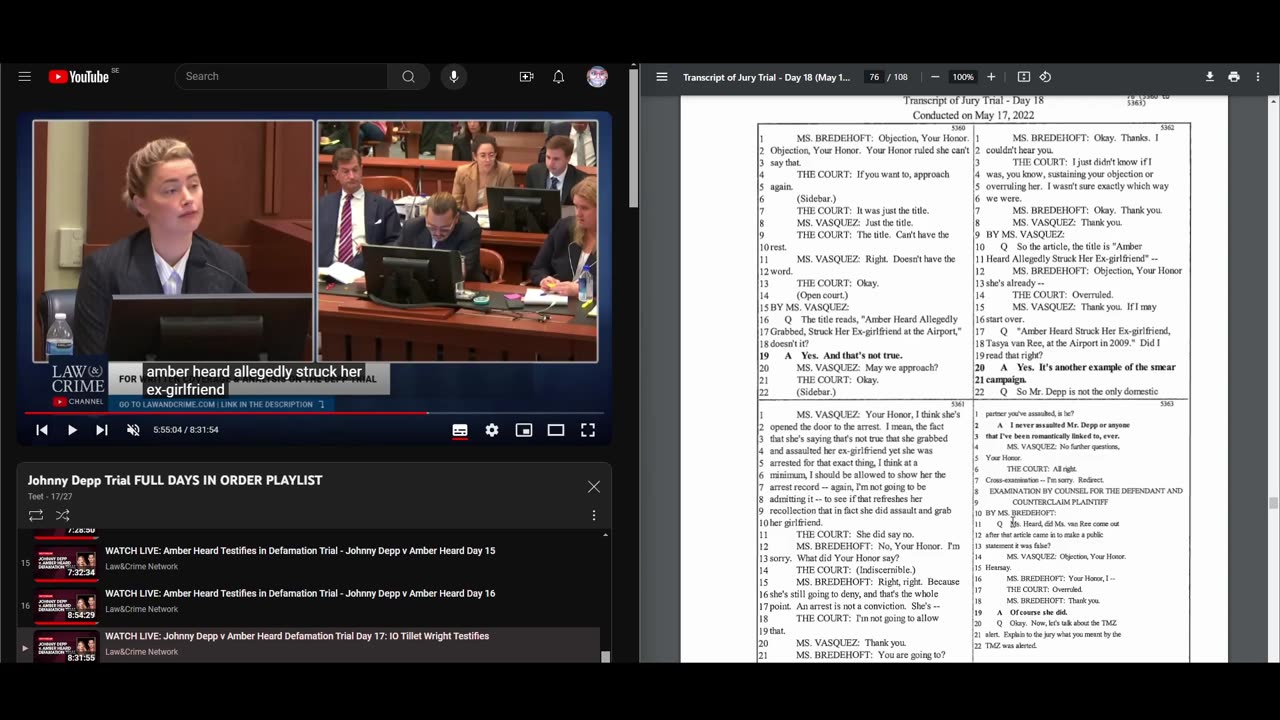
Task: Zoom out the PDF with minus
Action: (x=935, y=77)
